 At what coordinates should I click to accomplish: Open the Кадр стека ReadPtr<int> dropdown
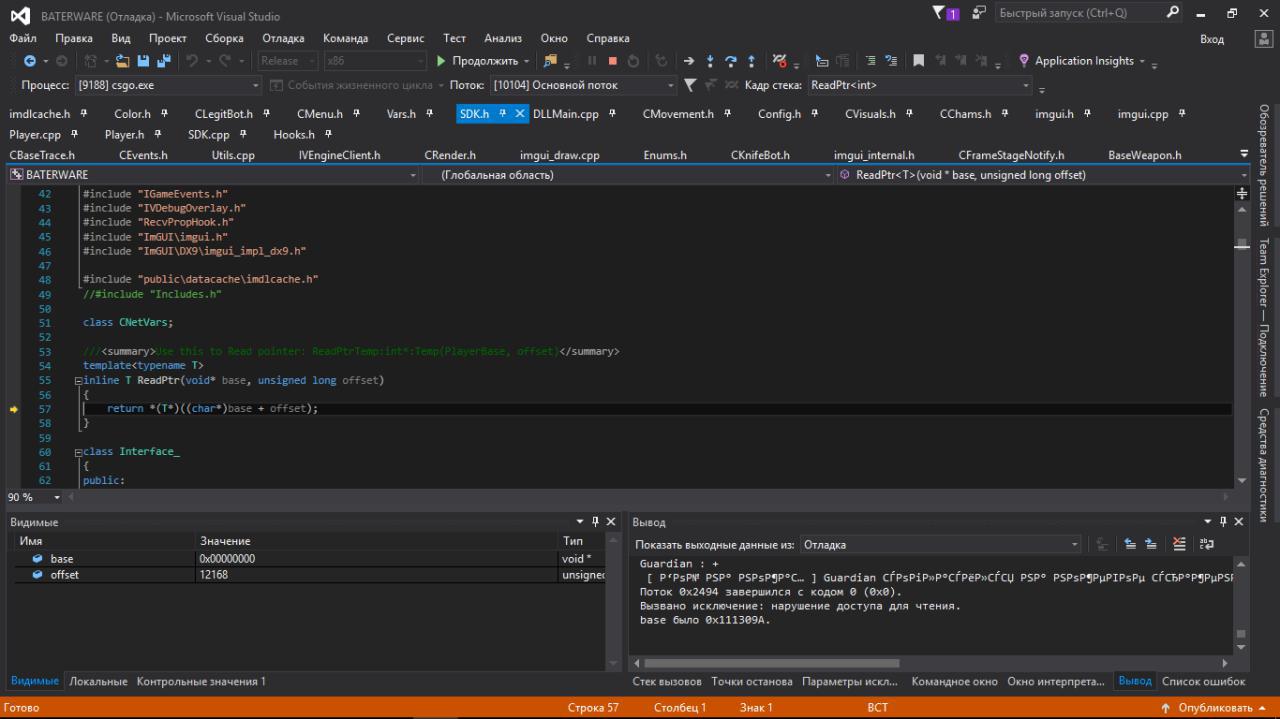click(x=1025, y=86)
